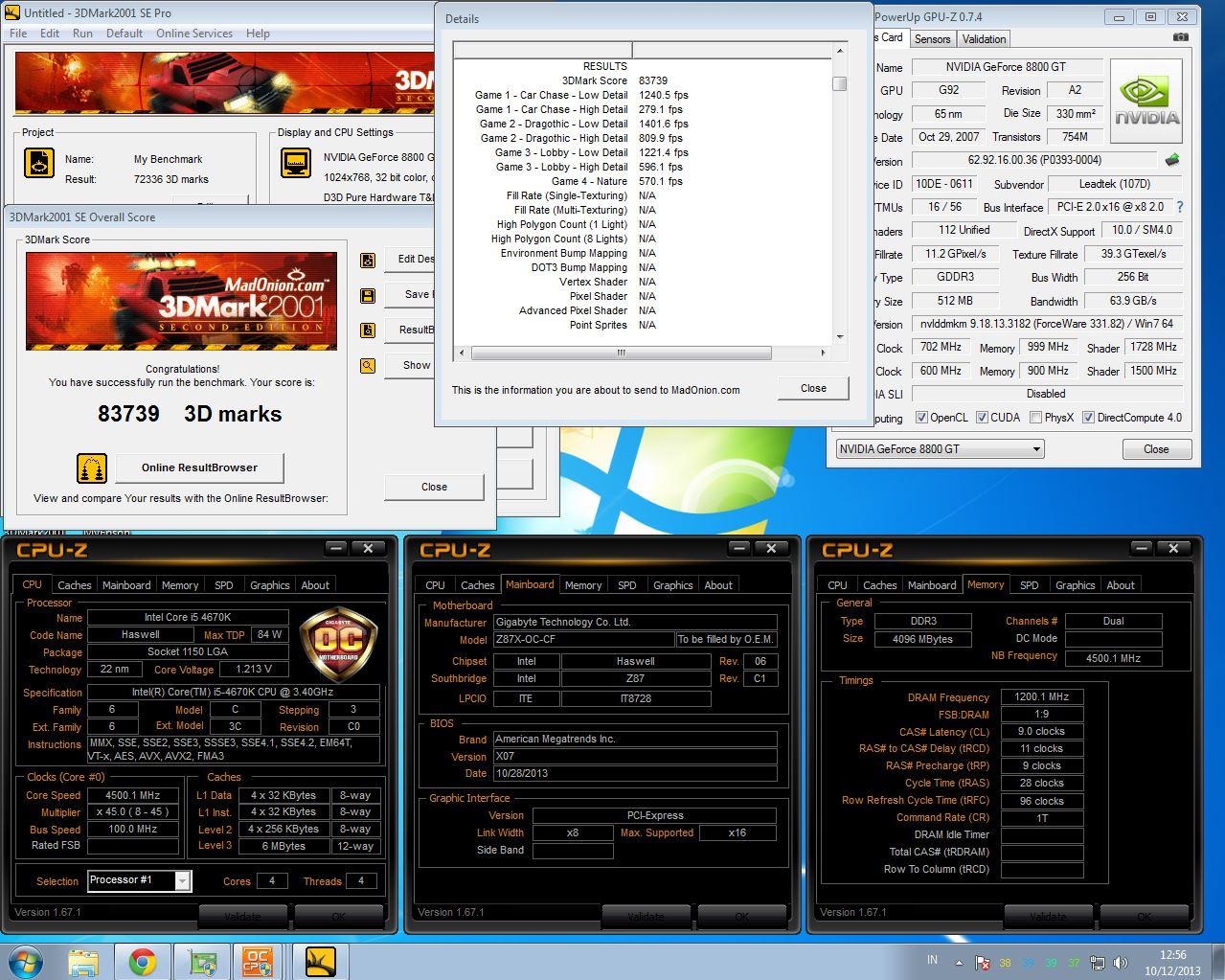Toggle the DirectCompute 4.0 checkbox
The image size is (1225, 980).
click(x=1088, y=418)
